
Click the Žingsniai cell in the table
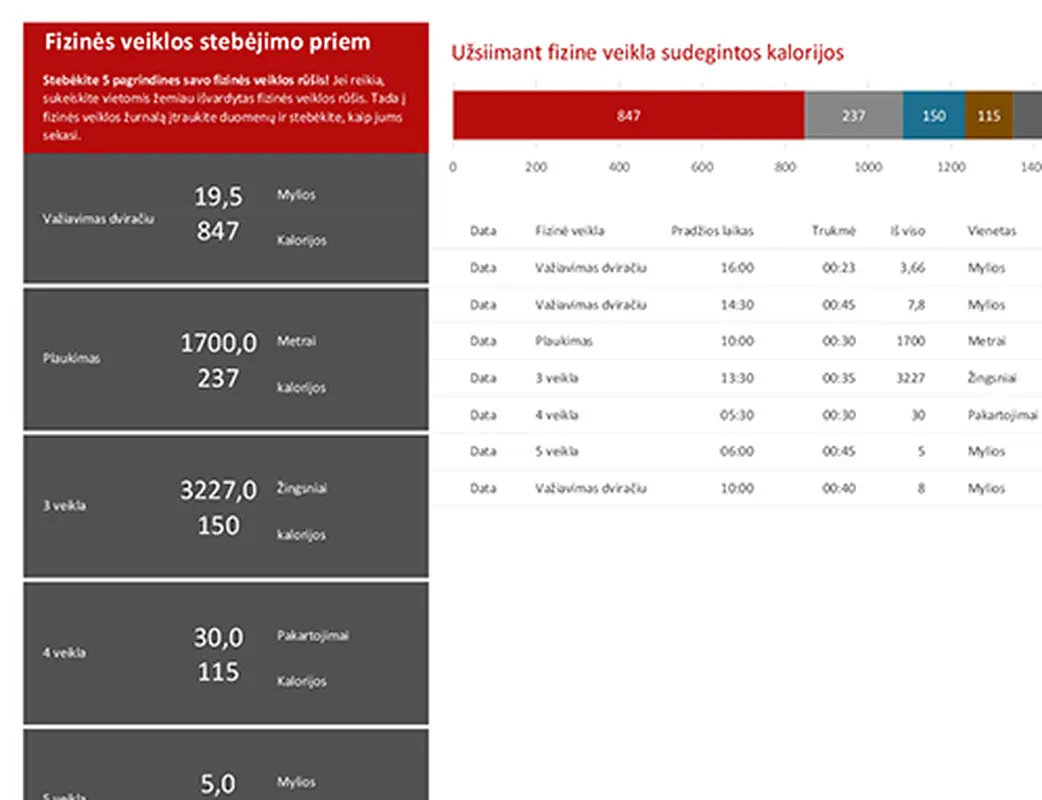992,378
